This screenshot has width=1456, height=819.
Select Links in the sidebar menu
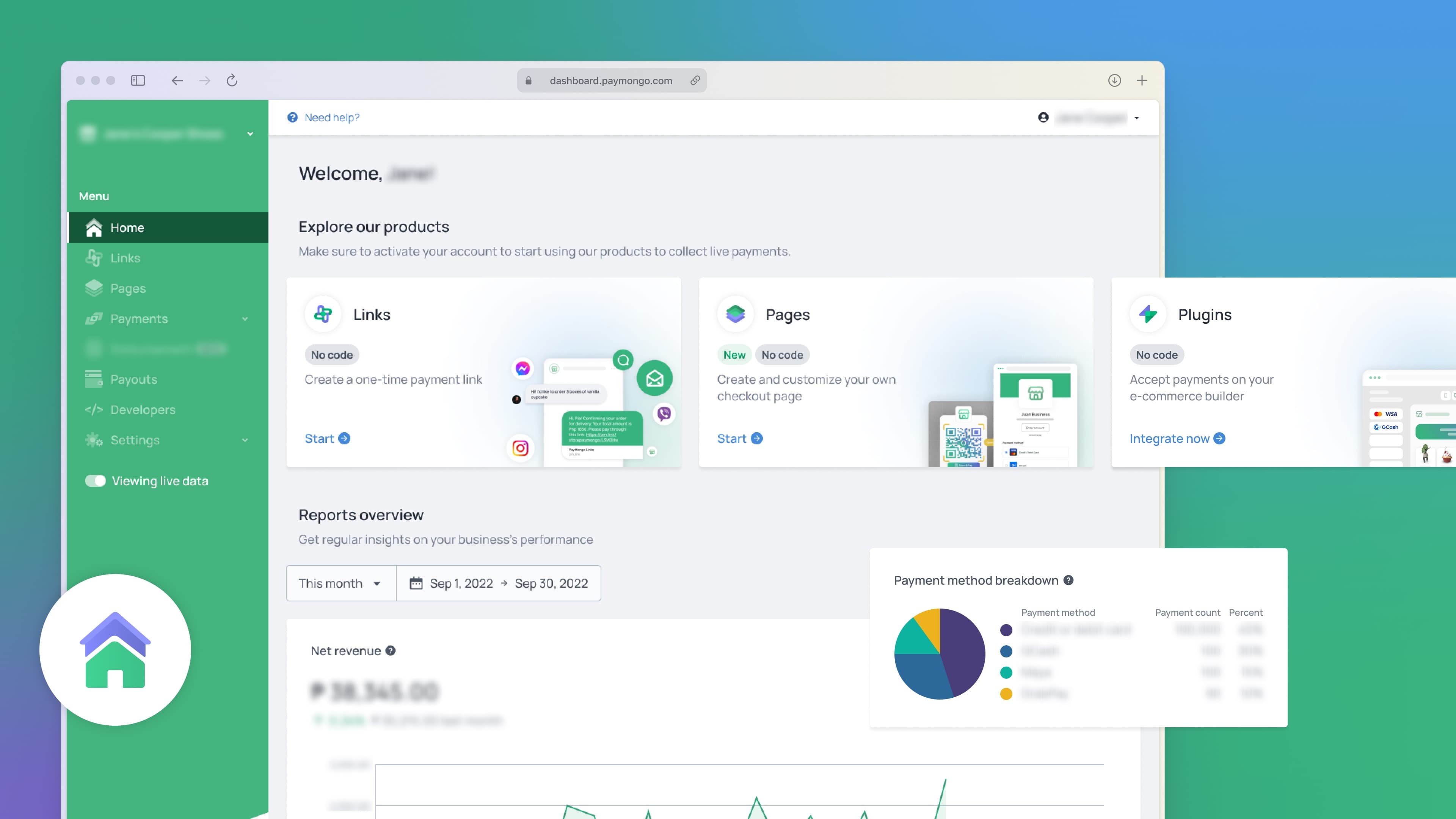pyautogui.click(x=125, y=258)
